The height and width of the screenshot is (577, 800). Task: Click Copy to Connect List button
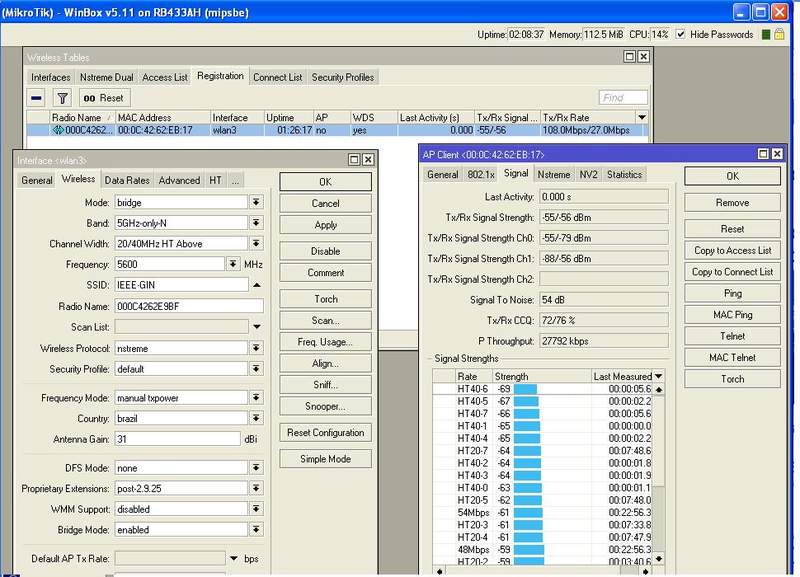click(x=732, y=272)
